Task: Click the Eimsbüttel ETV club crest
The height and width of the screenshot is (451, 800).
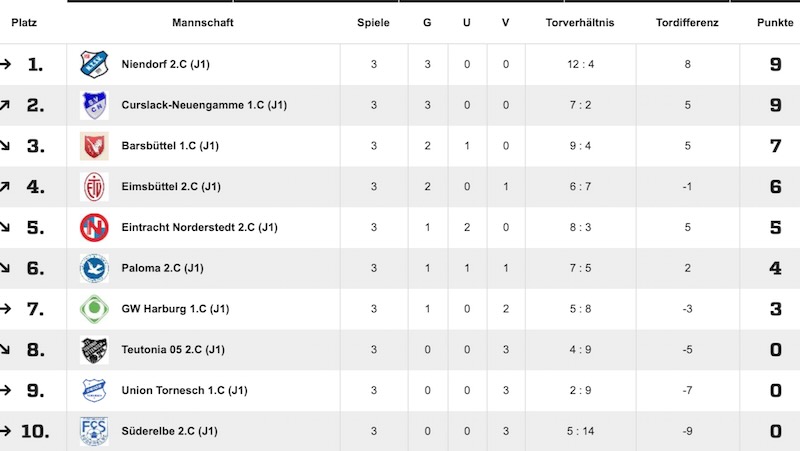Action: click(x=94, y=187)
